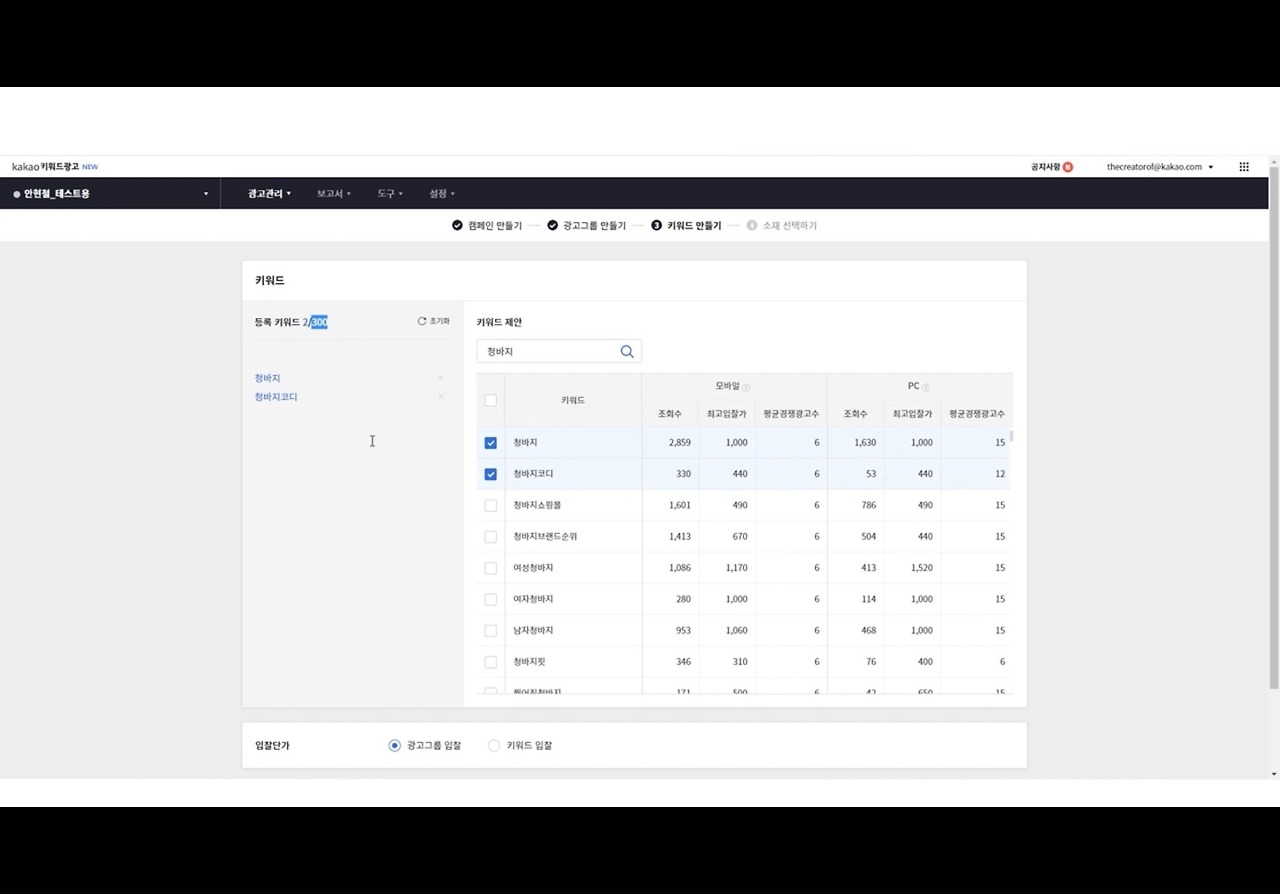Click PC views value 1,630
Viewport: 1280px width, 894px height.
865,442
